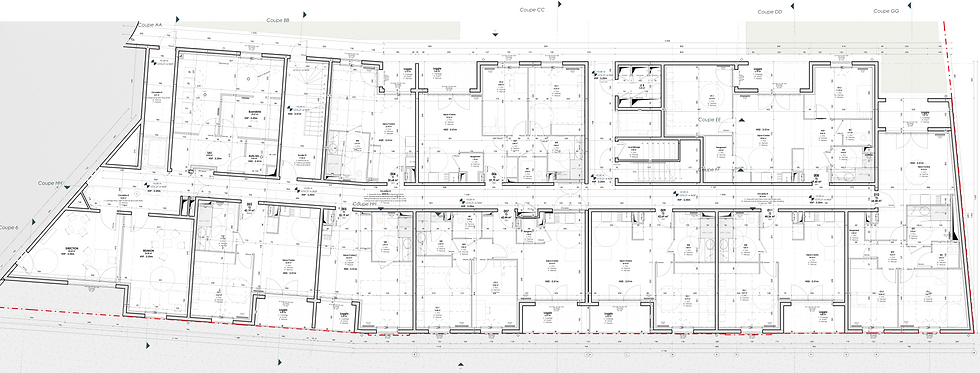Screen dimensions: 980x373
Task: Click the 'Coupe BB' section label
Action: (278, 20)
